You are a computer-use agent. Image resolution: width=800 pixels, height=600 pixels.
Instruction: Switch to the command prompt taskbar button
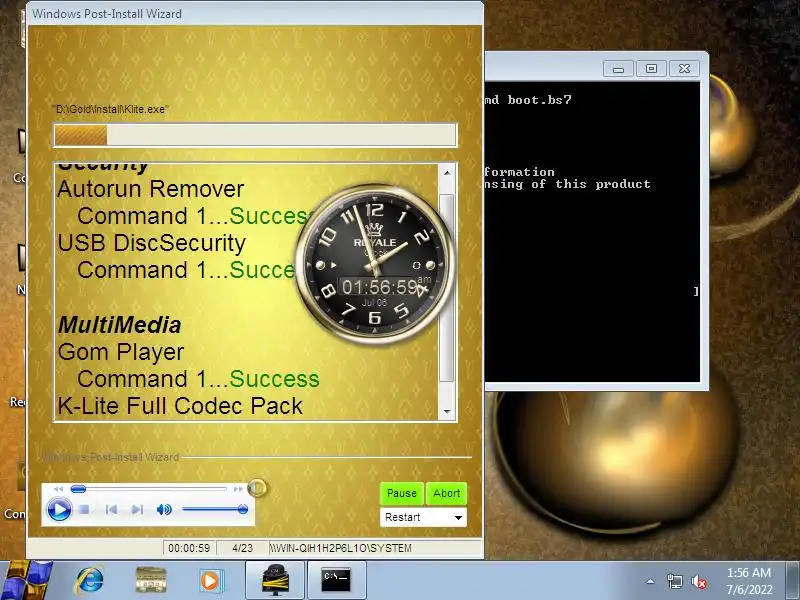[337, 580]
